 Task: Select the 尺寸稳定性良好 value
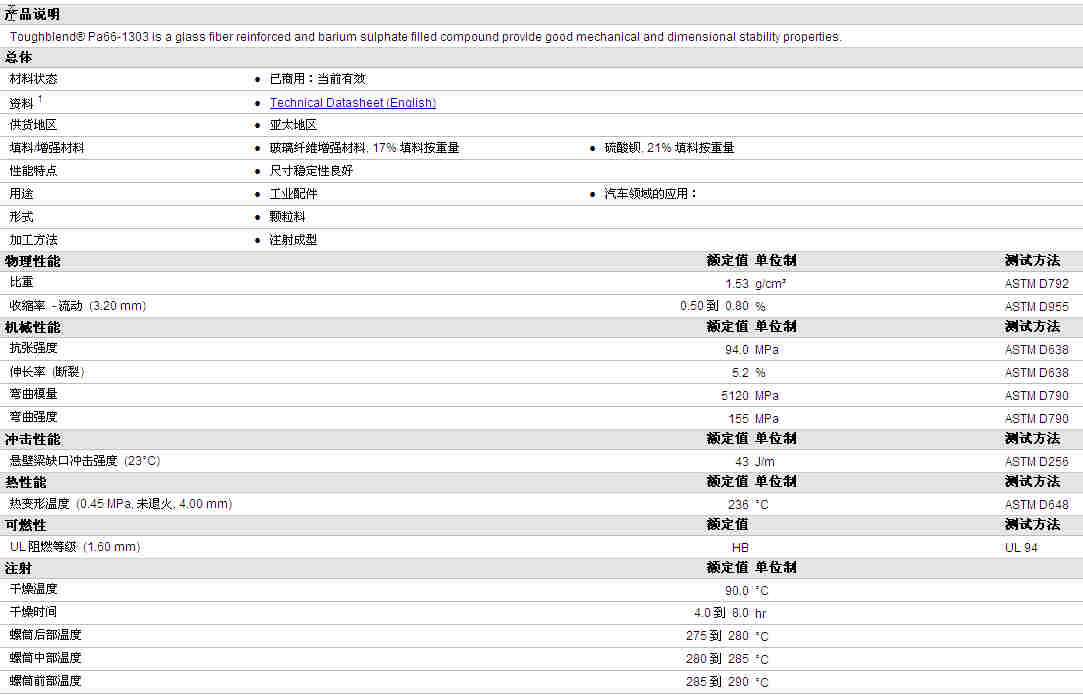pyautogui.click(x=311, y=171)
